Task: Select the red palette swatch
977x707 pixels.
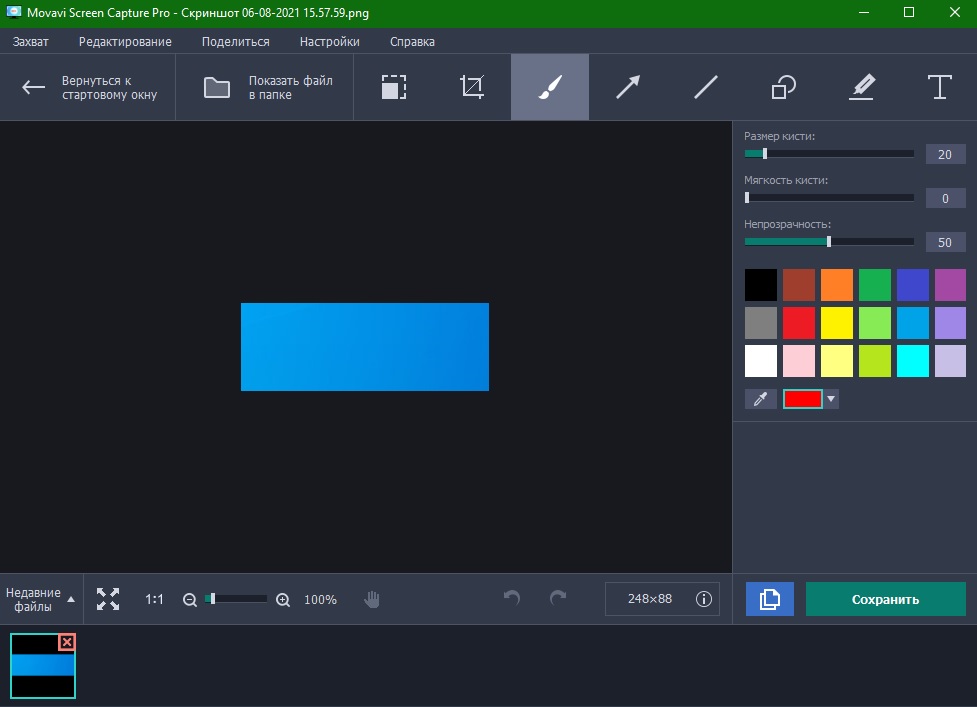Action: pyautogui.click(x=799, y=323)
